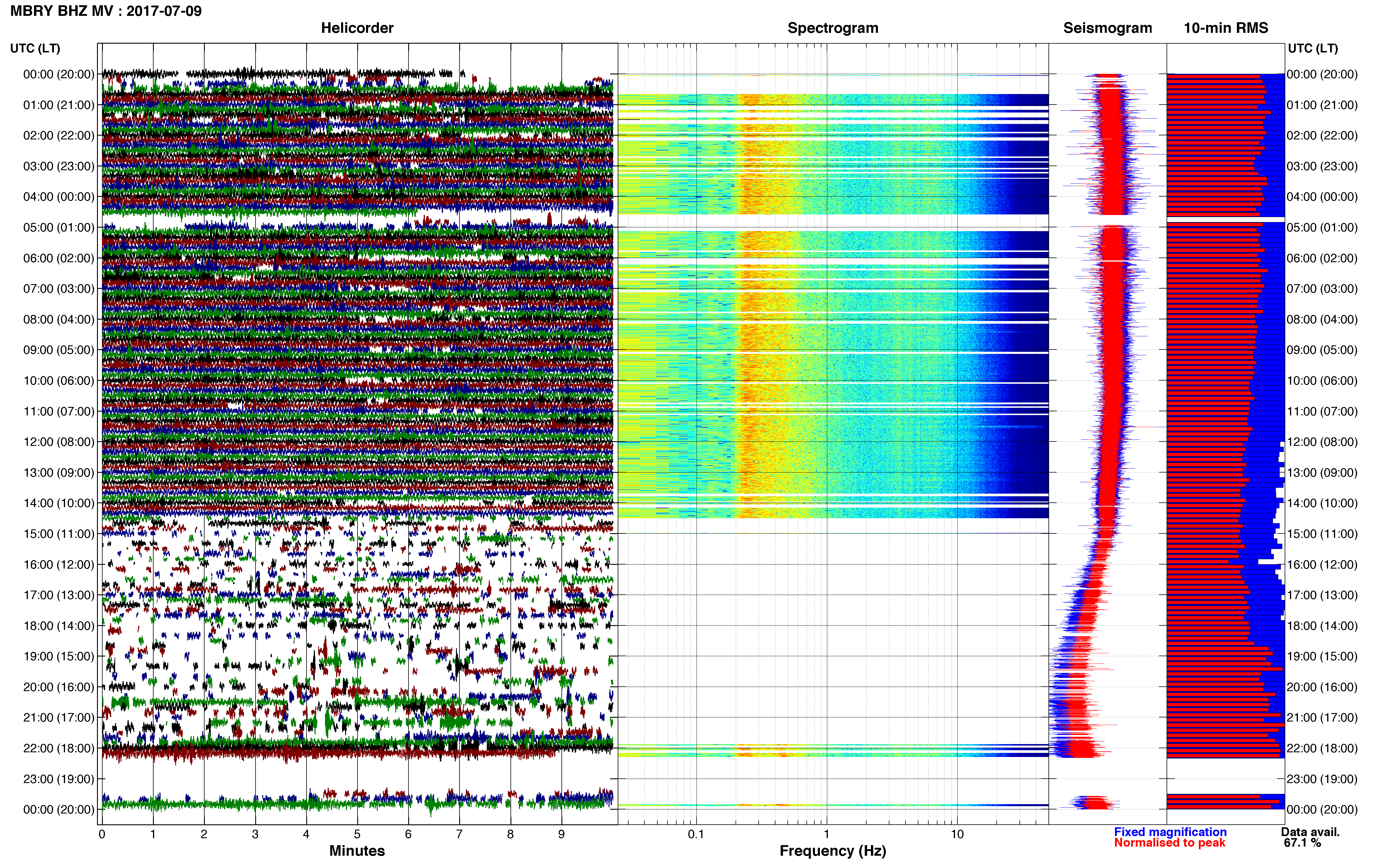This screenshot has width=1389, height=868.
Task: Select the 'Helicorder' panel heading
Action: pyautogui.click(x=357, y=28)
